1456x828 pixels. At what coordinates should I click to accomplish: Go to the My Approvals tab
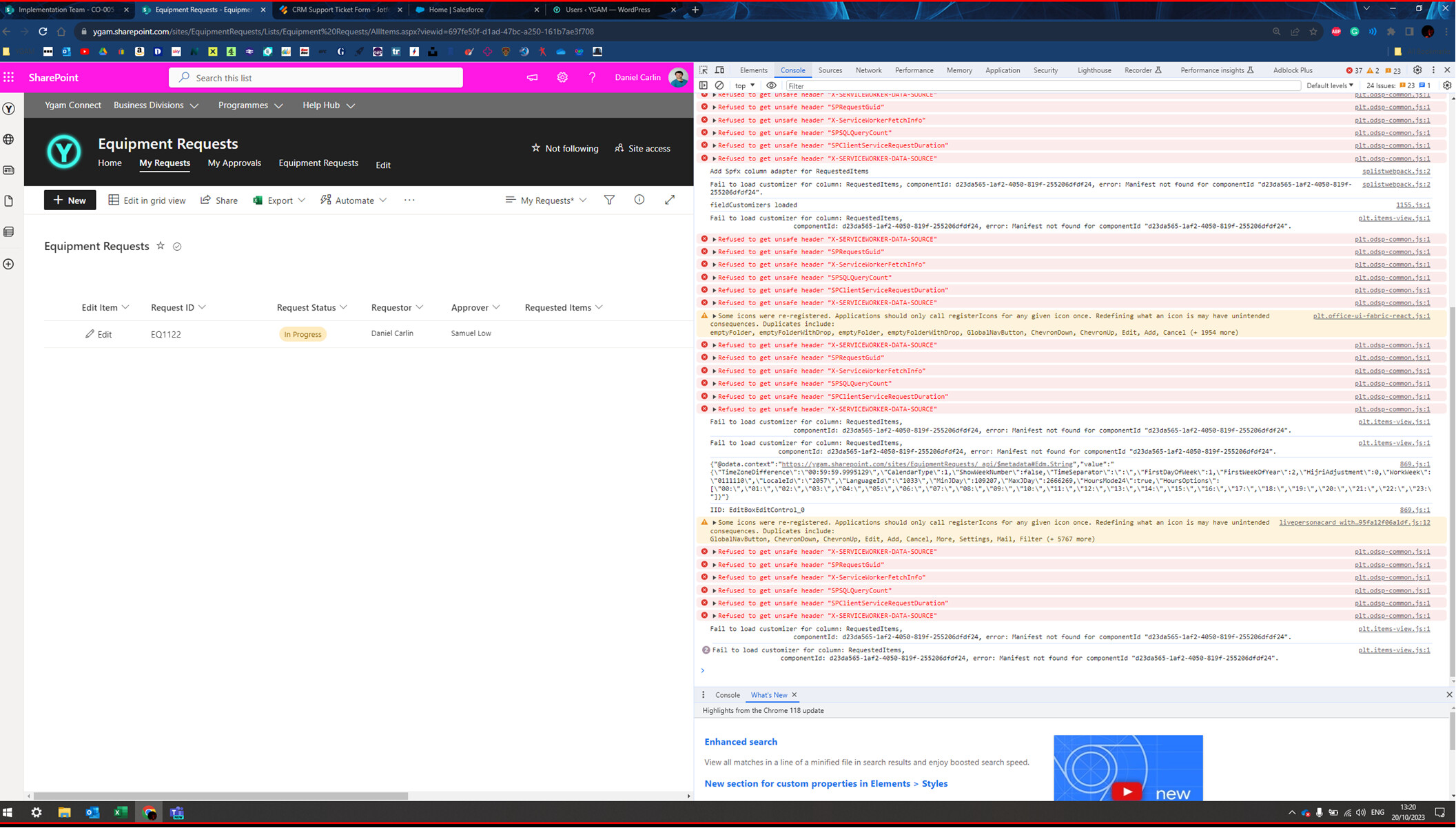[x=234, y=163]
